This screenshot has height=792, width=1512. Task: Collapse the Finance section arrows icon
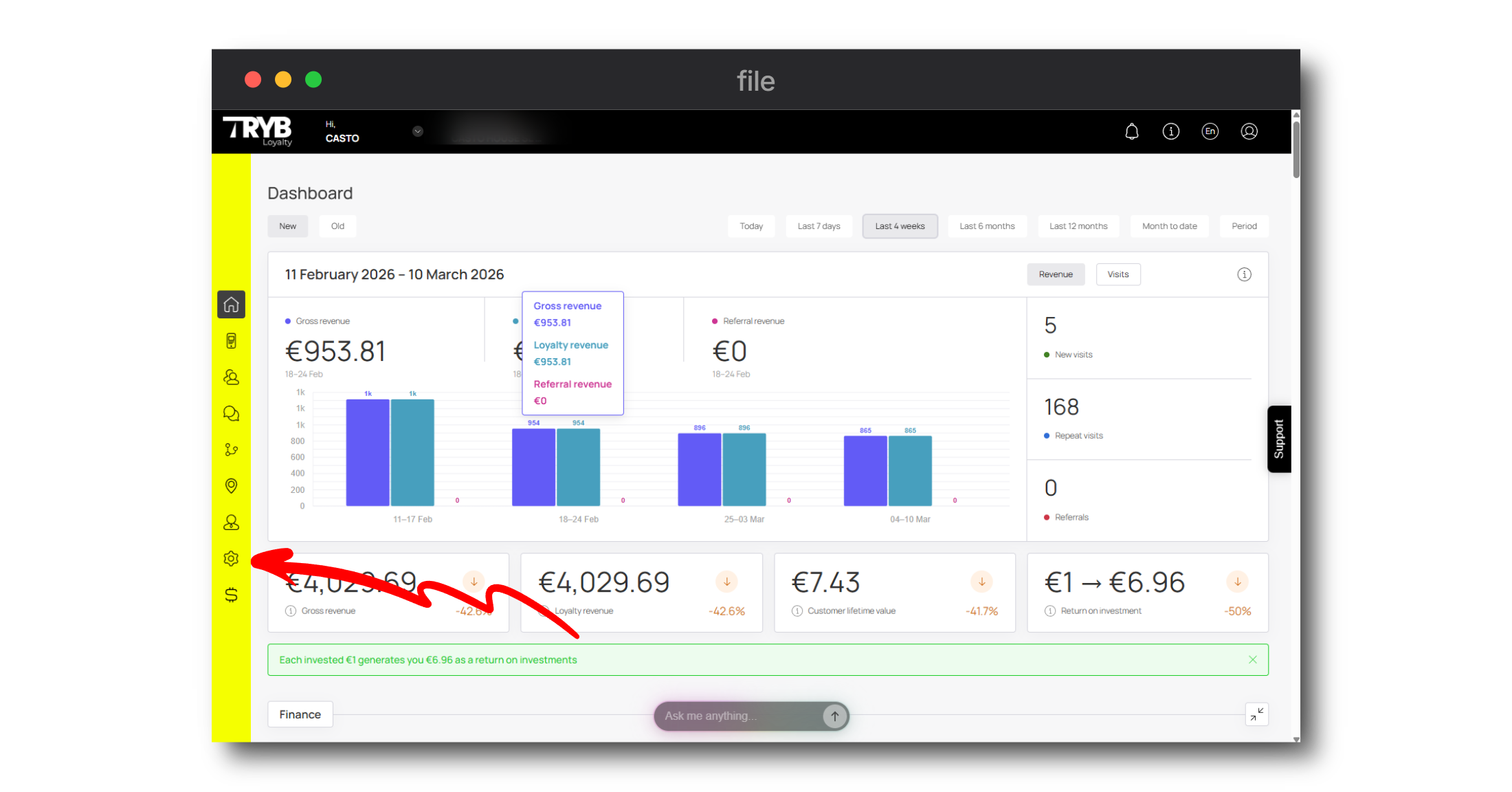[1256, 714]
